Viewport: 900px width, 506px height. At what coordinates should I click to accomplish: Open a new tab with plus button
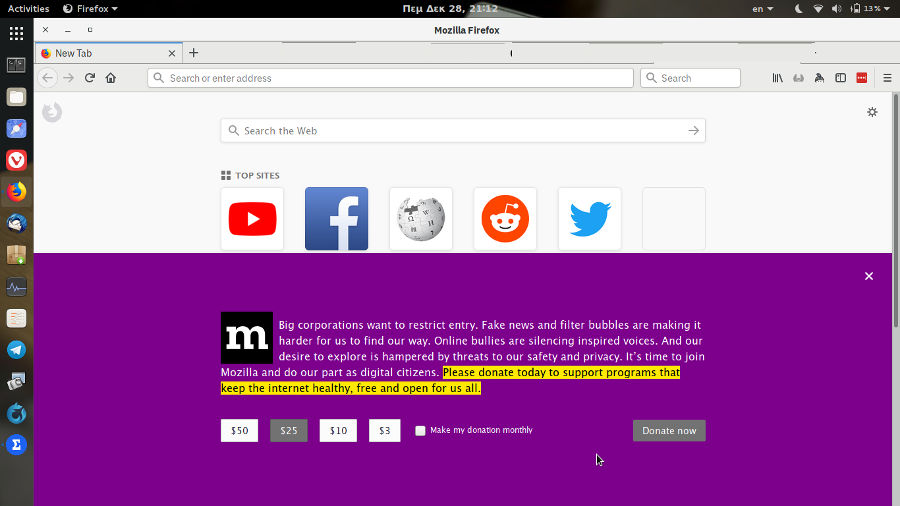click(x=193, y=53)
